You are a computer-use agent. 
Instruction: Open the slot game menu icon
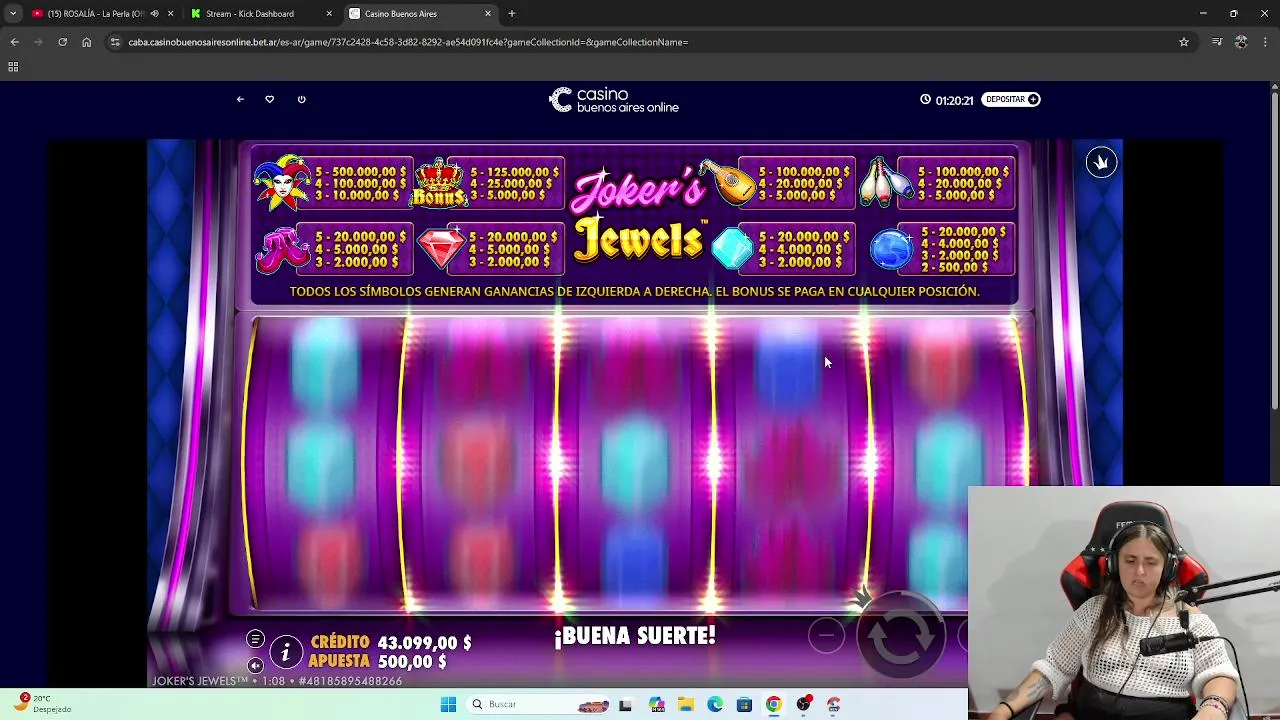coord(255,640)
